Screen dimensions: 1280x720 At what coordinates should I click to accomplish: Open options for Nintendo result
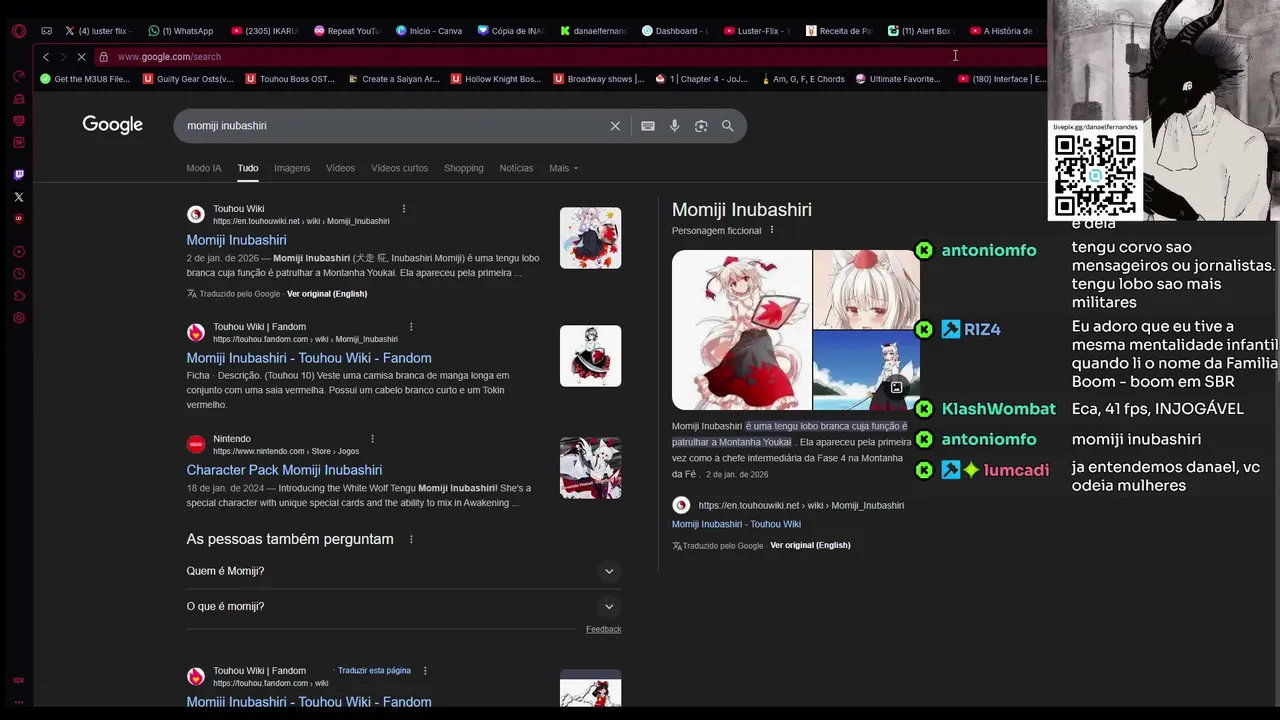(372, 439)
